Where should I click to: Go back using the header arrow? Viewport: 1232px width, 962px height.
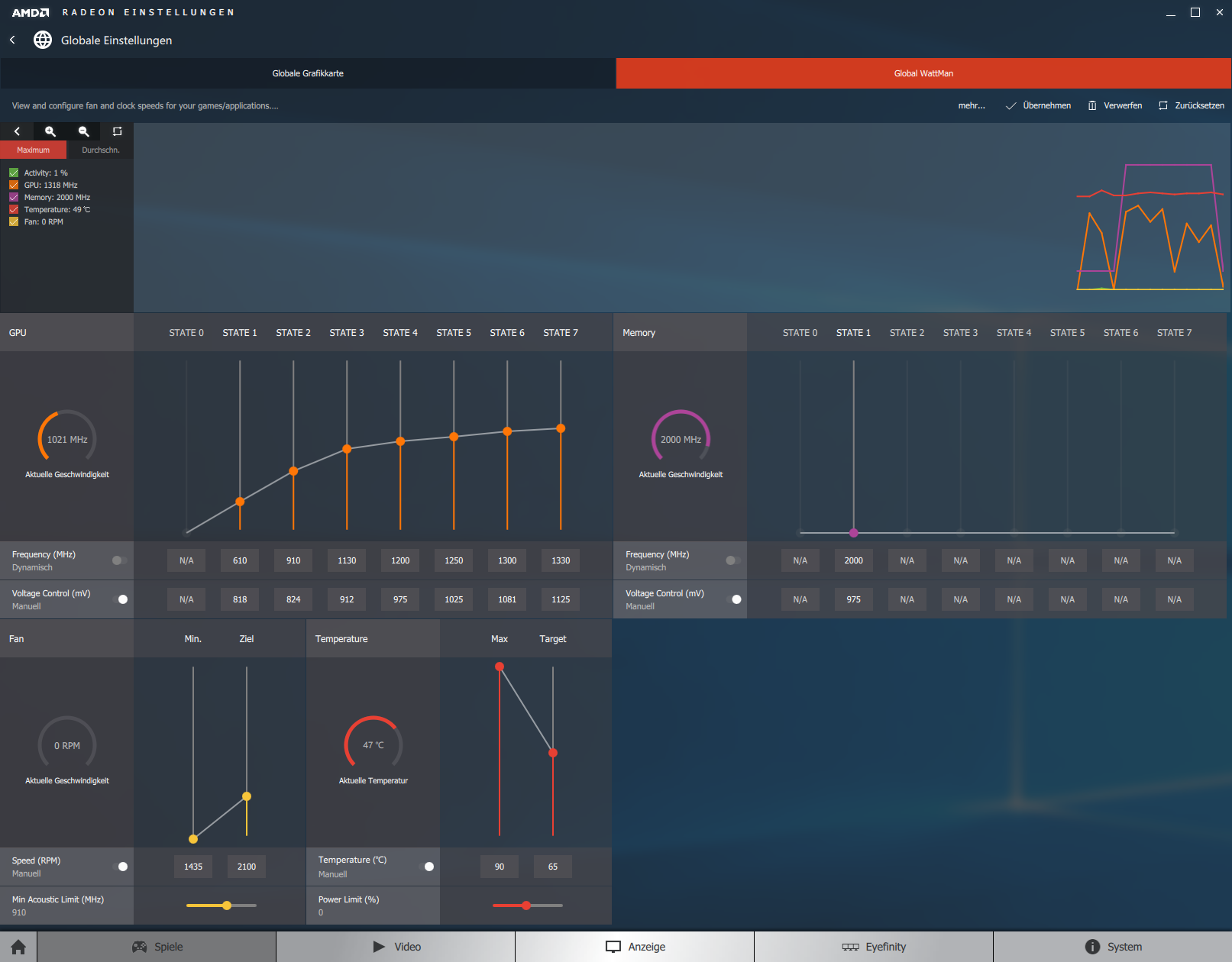point(12,40)
